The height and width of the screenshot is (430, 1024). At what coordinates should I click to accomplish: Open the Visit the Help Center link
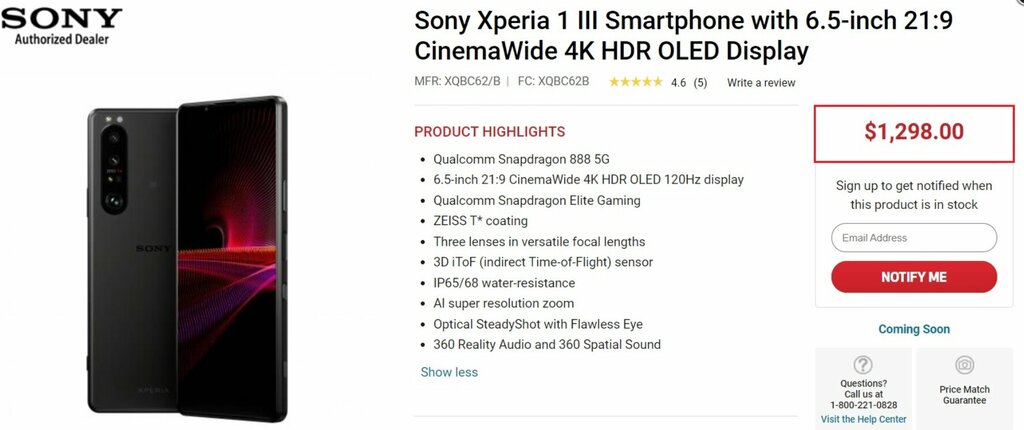pos(864,419)
